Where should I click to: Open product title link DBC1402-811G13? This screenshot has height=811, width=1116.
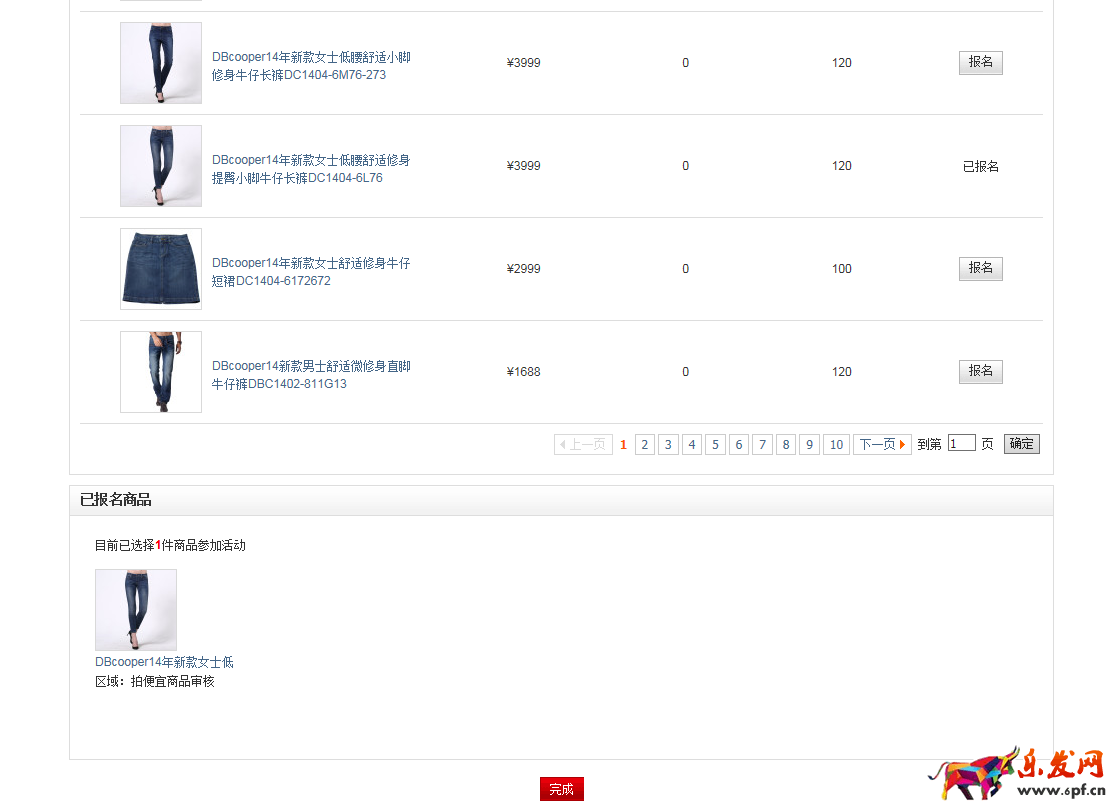pyautogui.click(x=311, y=375)
